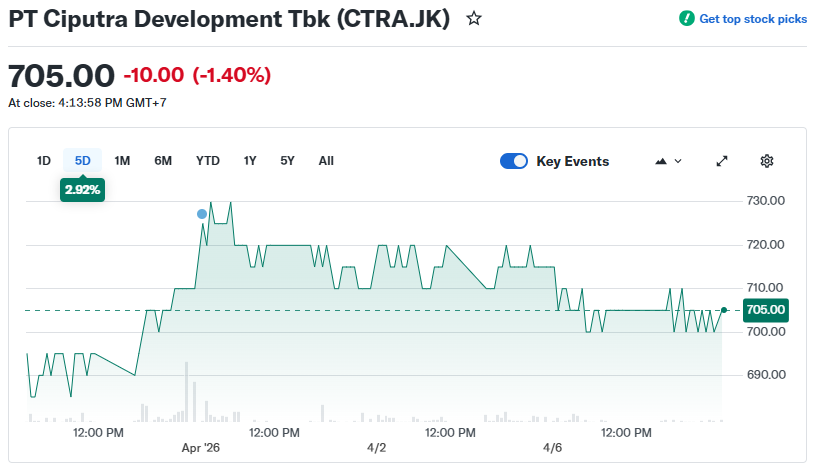Click the blue key event dot on chart
This screenshot has width=814, height=465.
click(202, 214)
